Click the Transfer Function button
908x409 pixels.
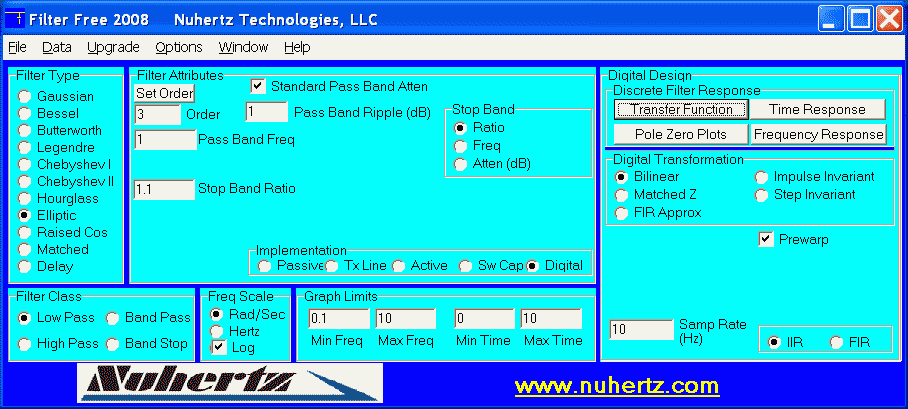[x=681, y=109]
